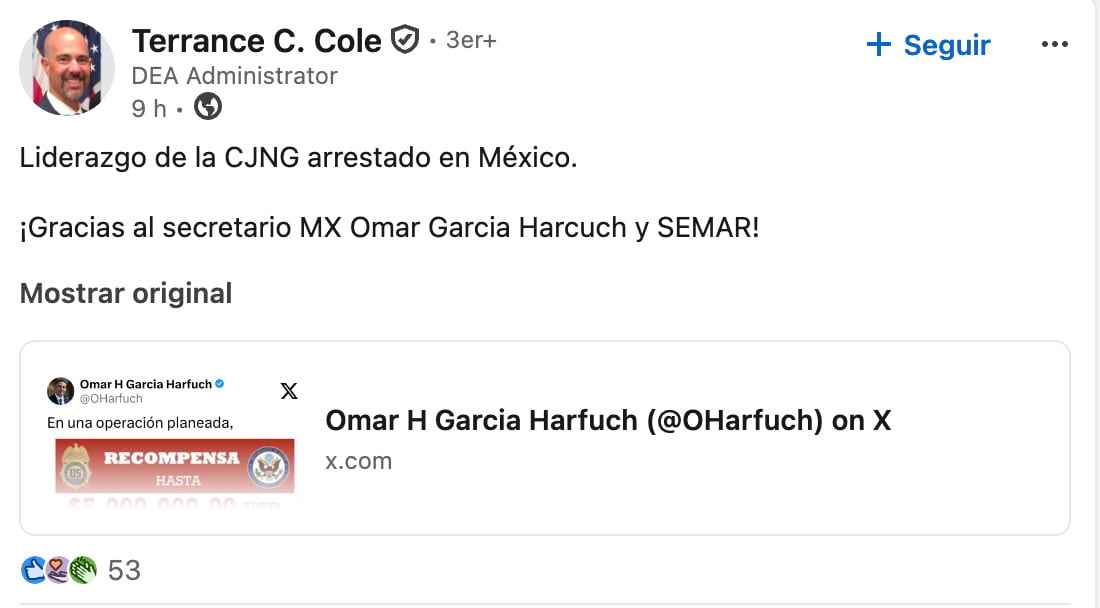The image size is (1100, 608).
Task: Click the red RECOMPENSA banner in the preview
Action: pyautogui.click(x=174, y=464)
